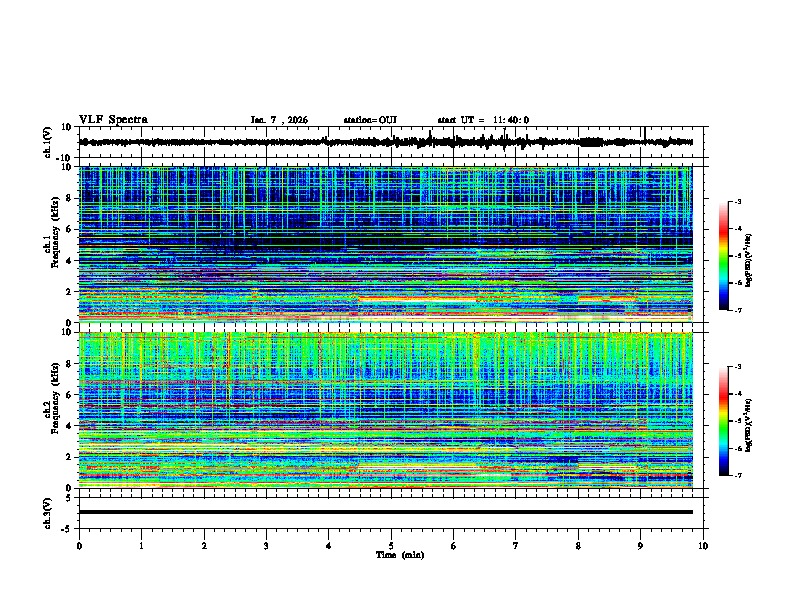Click the time axis tick label "7"
This screenshot has height=612, width=792.
click(516, 546)
